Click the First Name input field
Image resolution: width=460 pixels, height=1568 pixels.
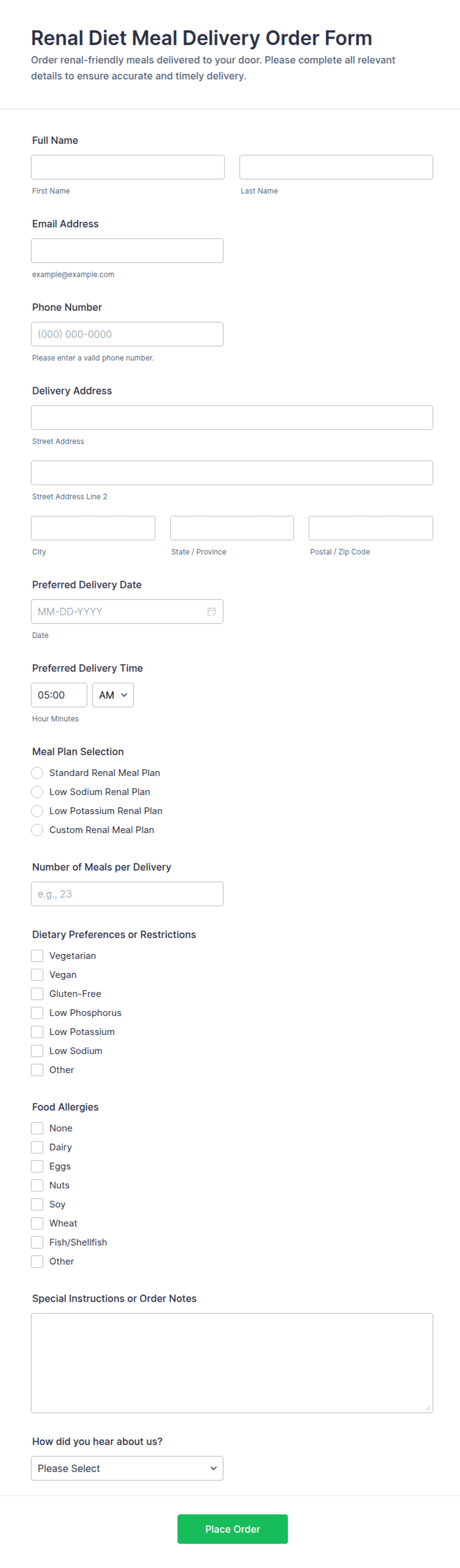click(x=127, y=167)
